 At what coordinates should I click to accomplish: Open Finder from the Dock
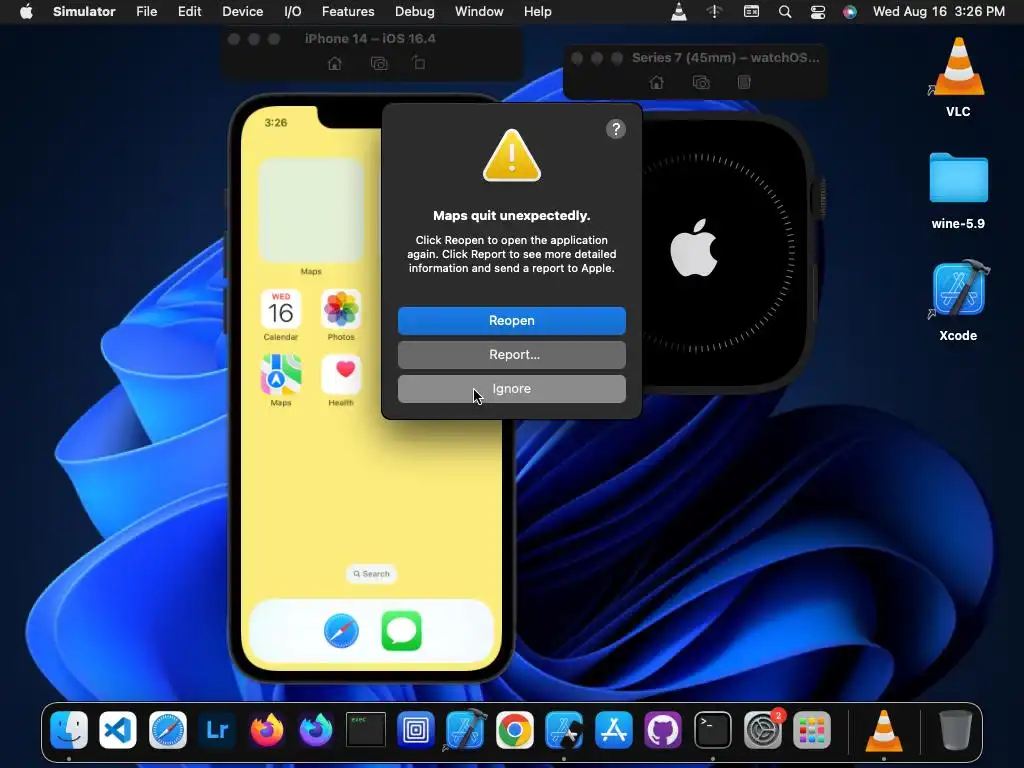point(69,729)
